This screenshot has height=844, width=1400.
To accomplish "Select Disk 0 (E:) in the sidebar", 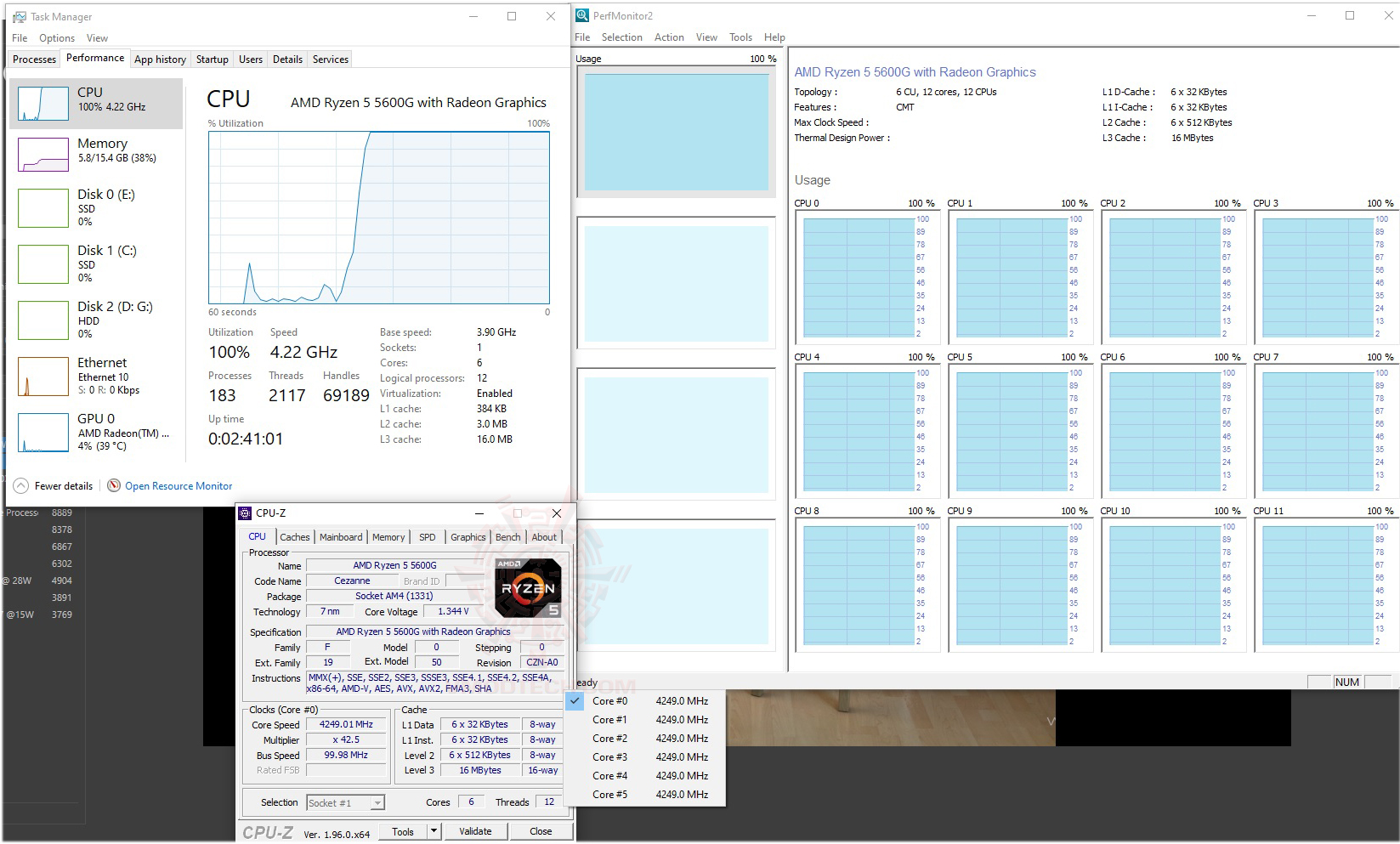I will pos(96,208).
